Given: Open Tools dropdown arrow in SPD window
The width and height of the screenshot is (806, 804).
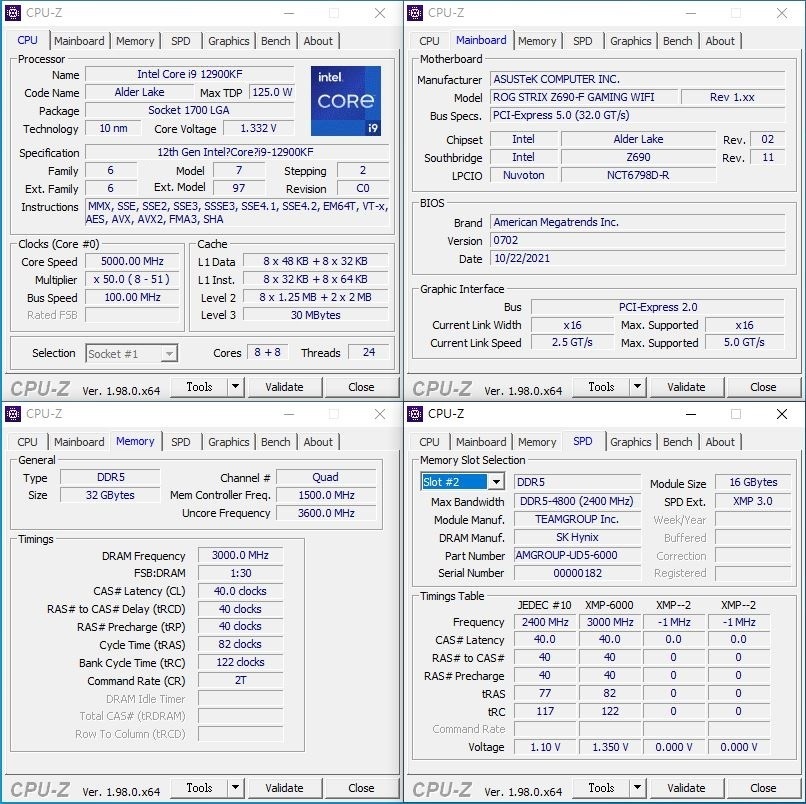Looking at the screenshot, I should click(637, 788).
